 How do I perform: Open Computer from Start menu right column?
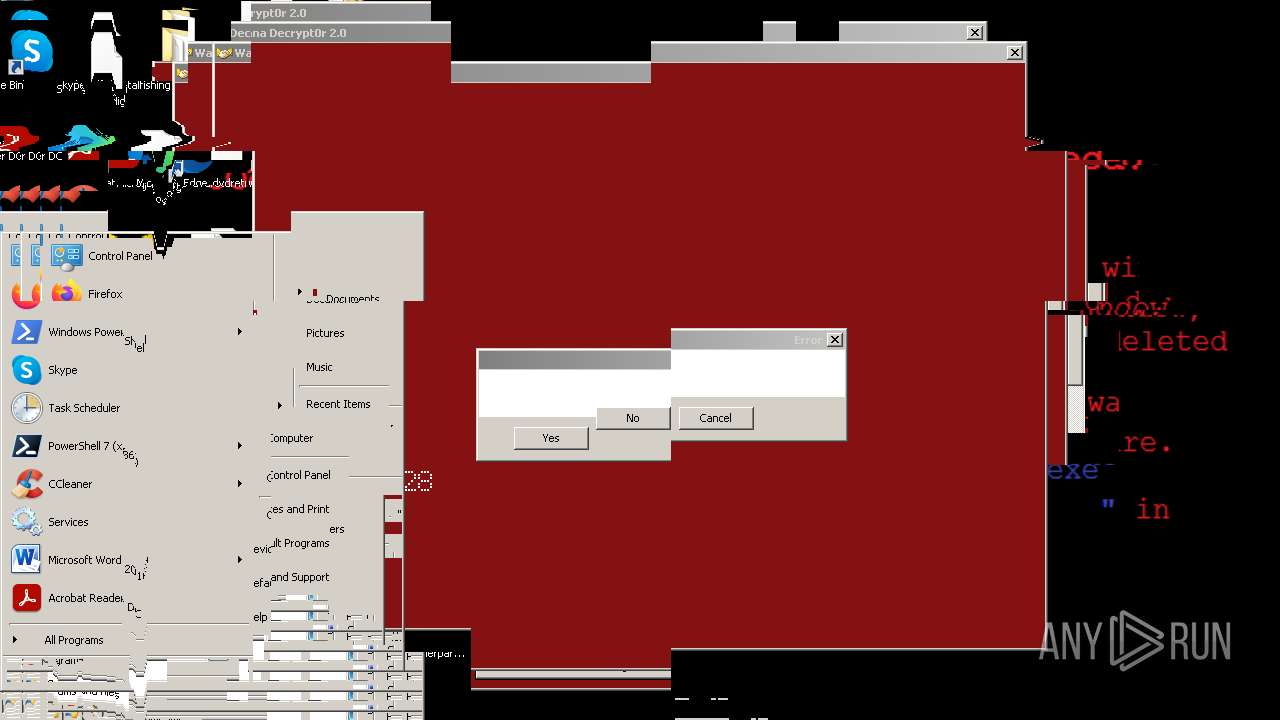[x=291, y=438]
